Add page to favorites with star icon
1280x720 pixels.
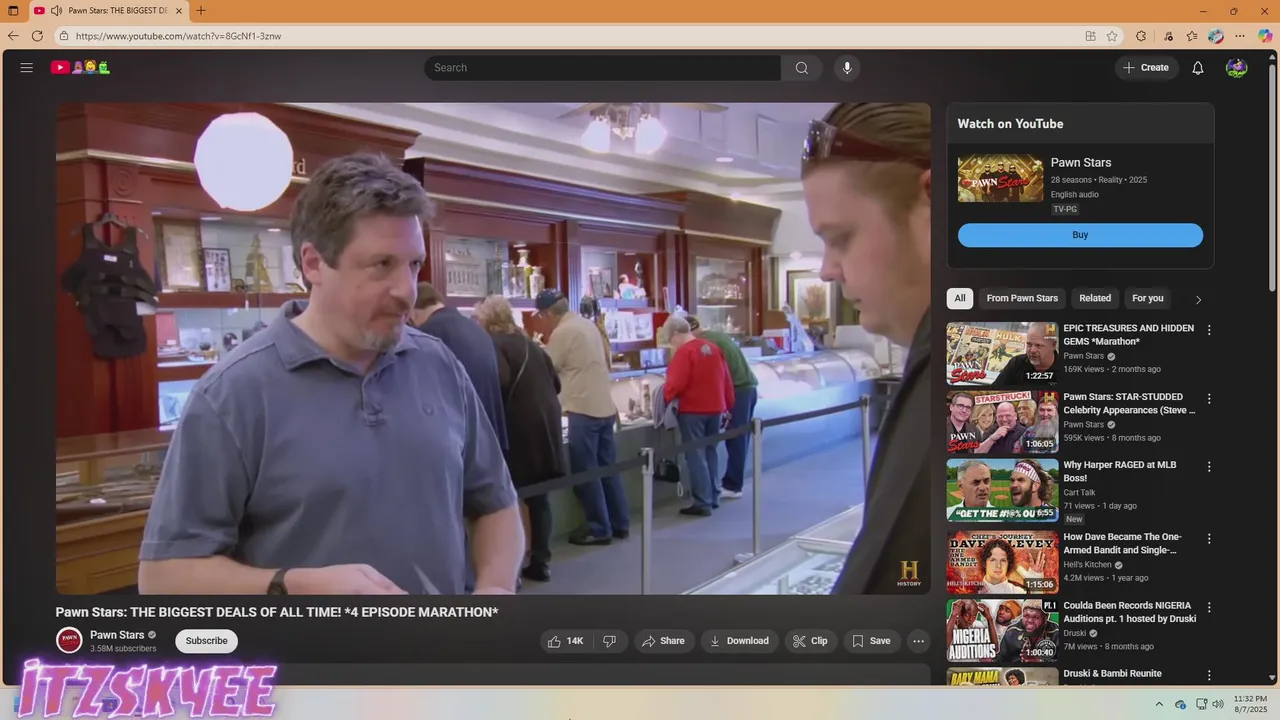pos(1112,36)
